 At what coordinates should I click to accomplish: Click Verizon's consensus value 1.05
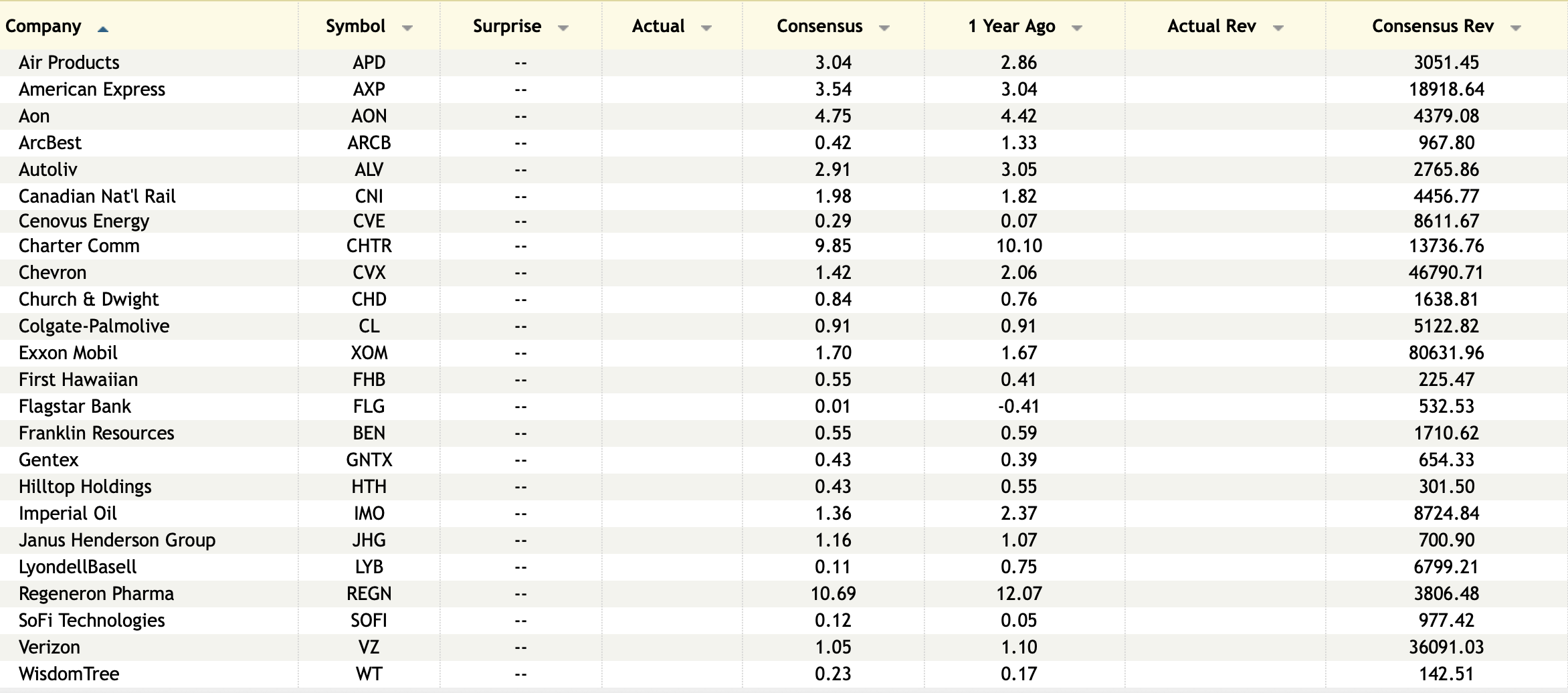click(x=833, y=647)
